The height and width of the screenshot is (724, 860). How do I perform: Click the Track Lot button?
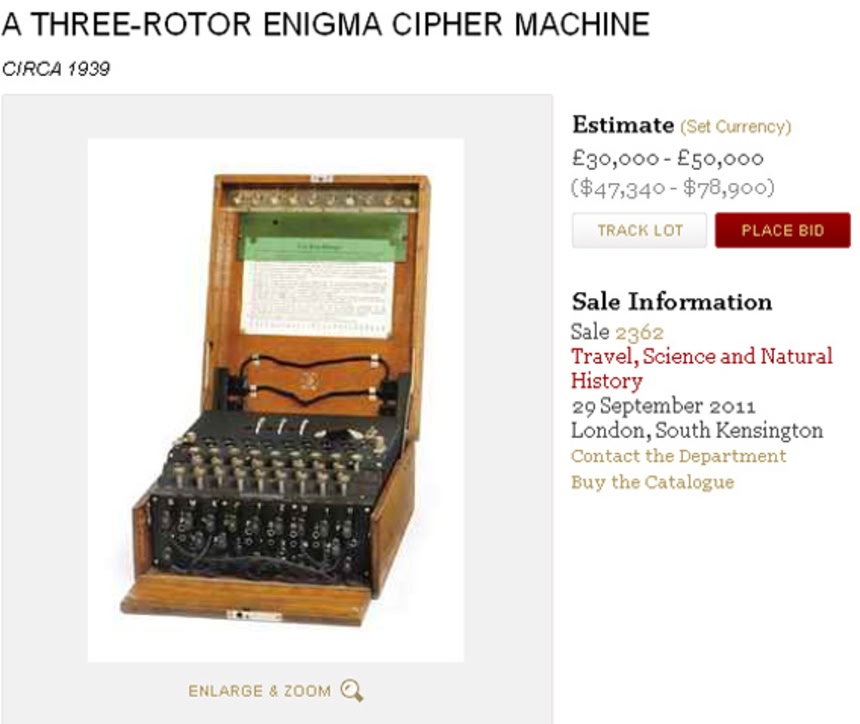640,230
